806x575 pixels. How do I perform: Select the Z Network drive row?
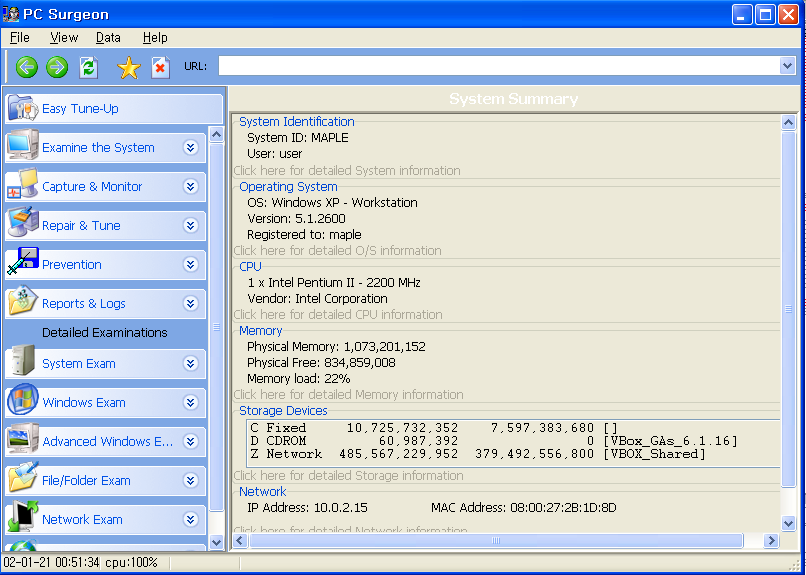(x=514, y=454)
